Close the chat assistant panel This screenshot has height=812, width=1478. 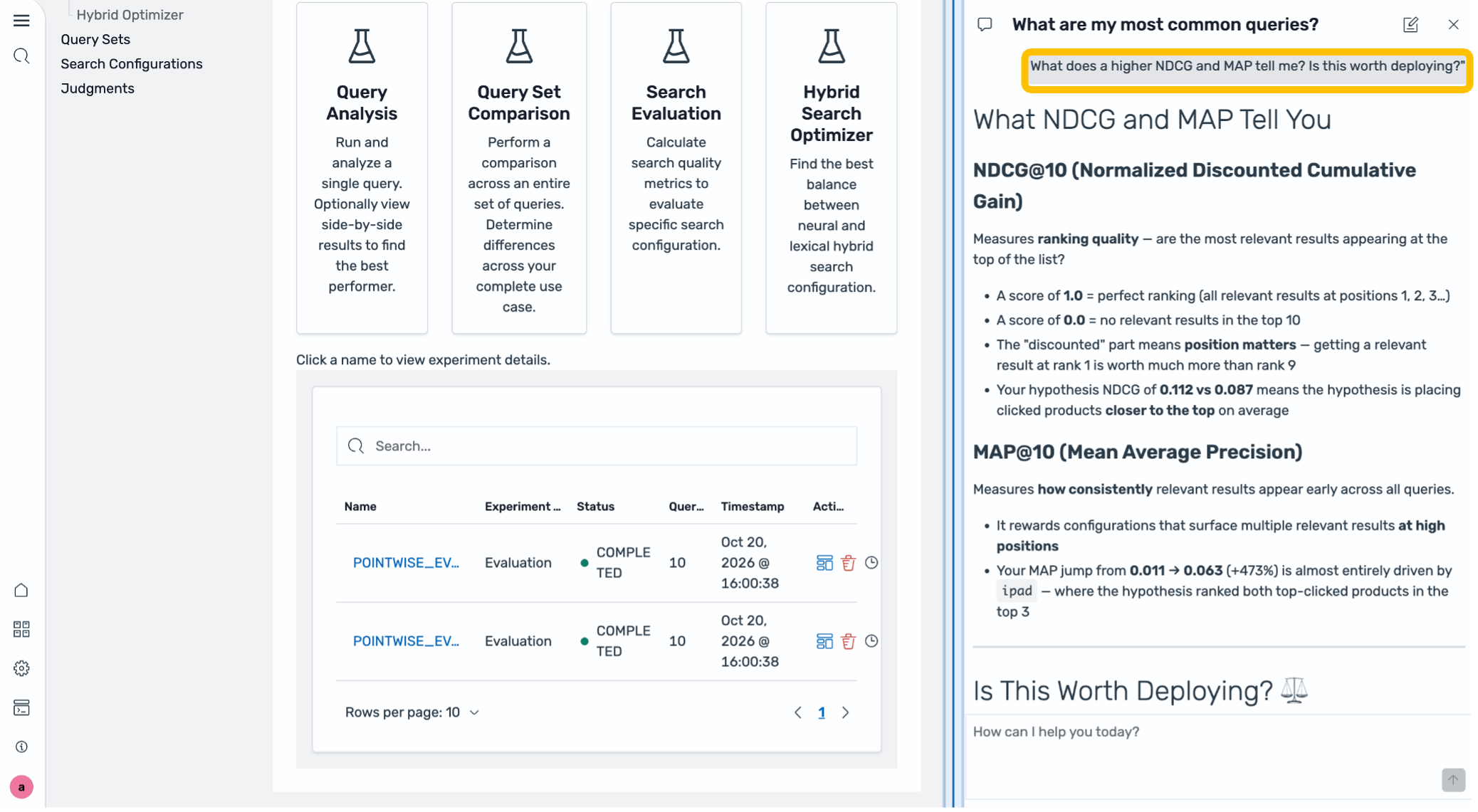(x=1453, y=25)
